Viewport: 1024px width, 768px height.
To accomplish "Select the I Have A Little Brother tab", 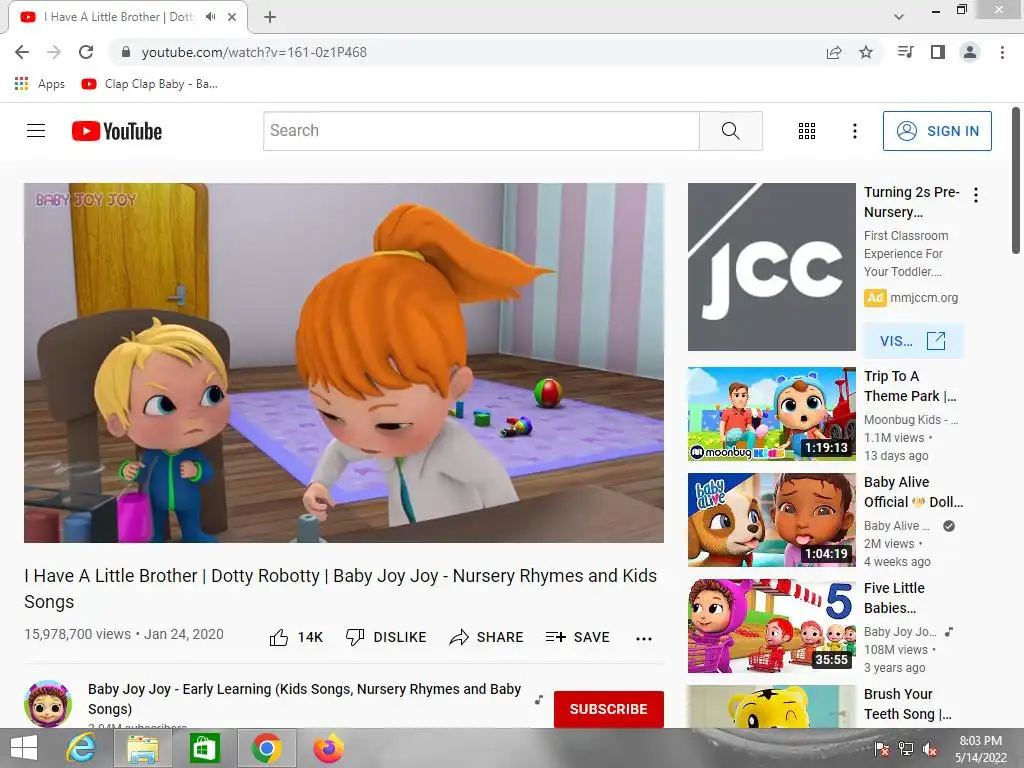I will pyautogui.click(x=128, y=17).
